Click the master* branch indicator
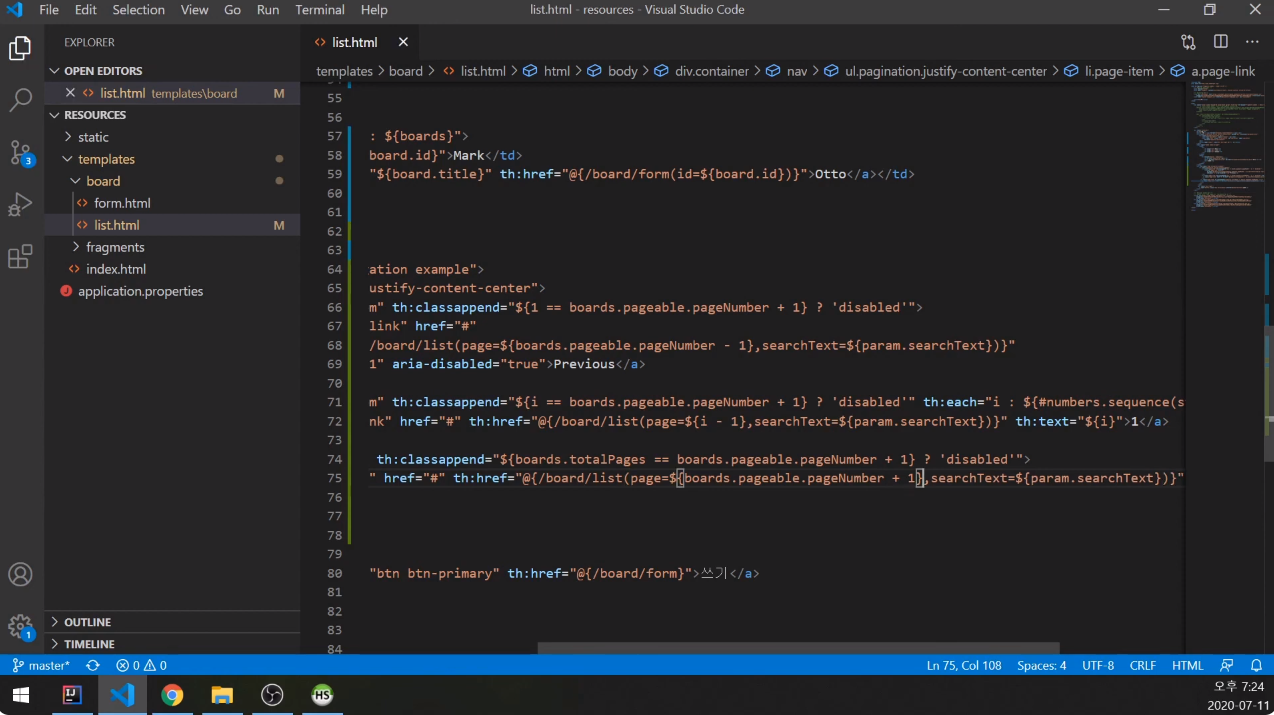Image resolution: width=1274 pixels, height=715 pixels. [x=41, y=665]
